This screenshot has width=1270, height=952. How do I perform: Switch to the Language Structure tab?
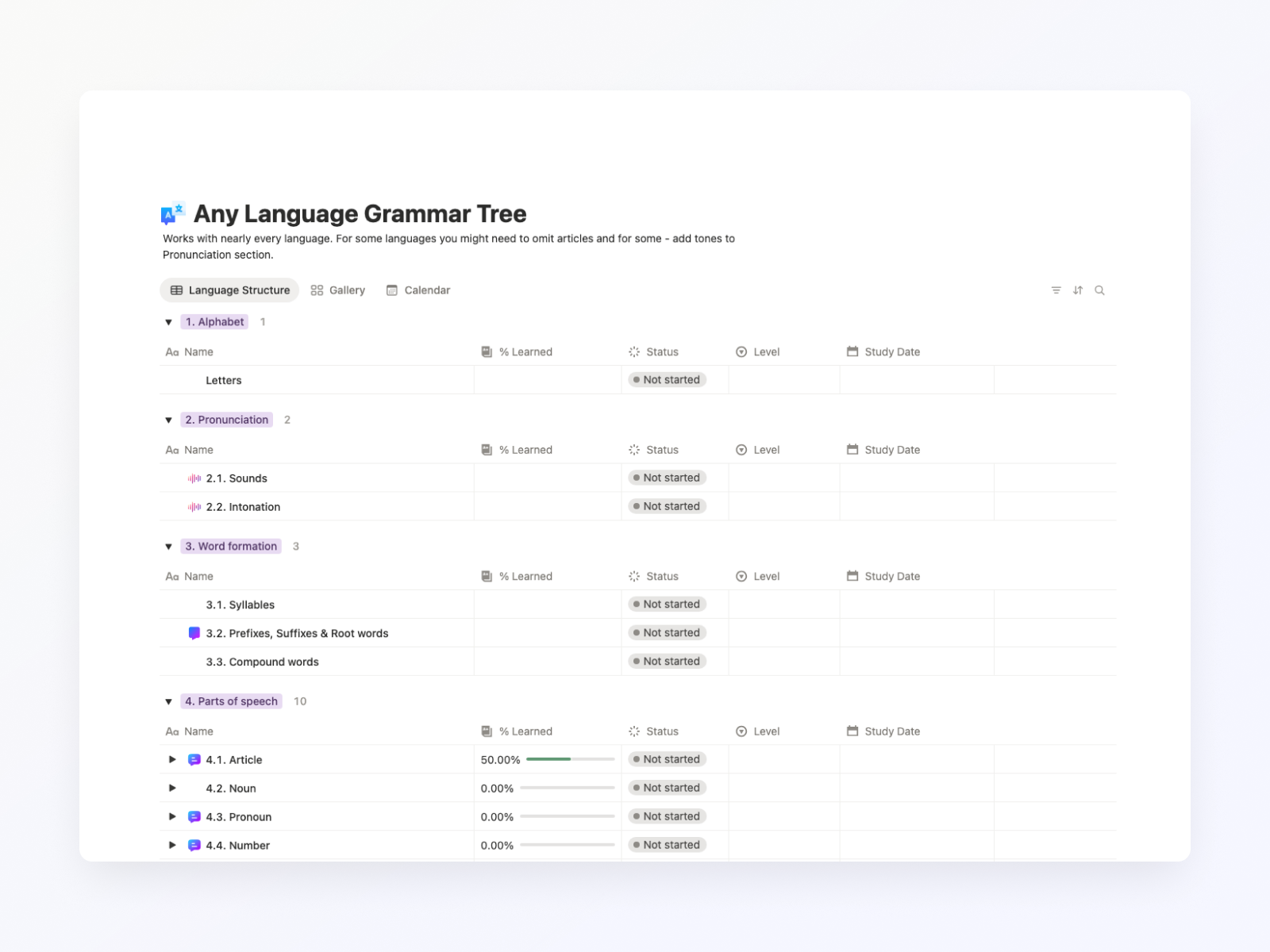point(229,290)
